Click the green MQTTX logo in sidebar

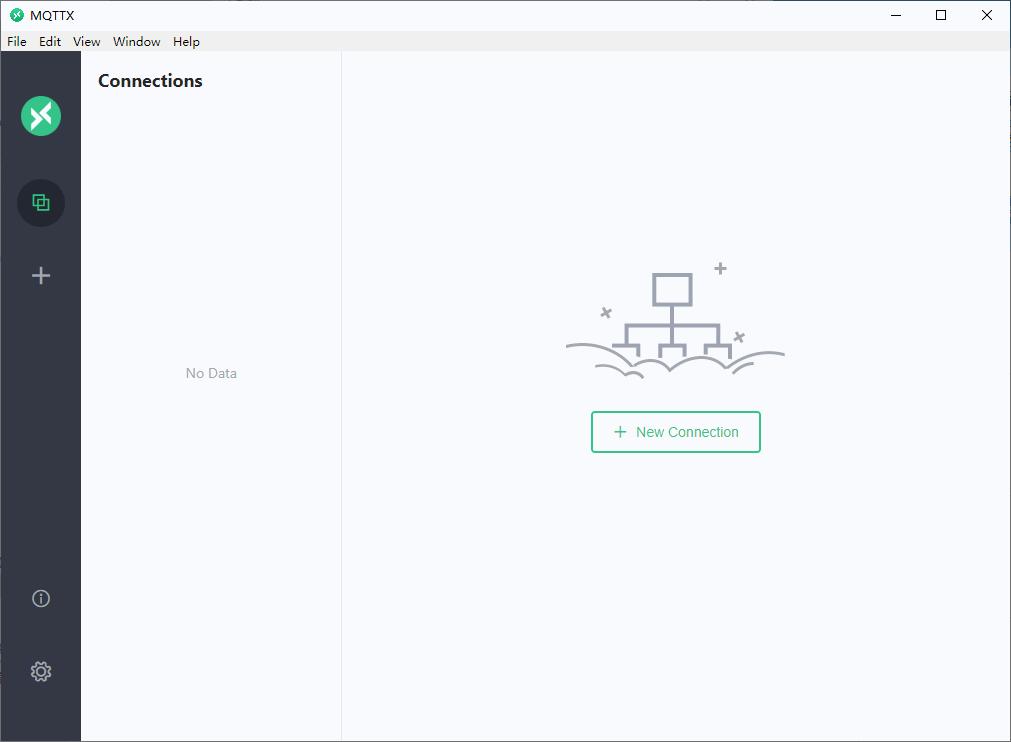point(41,116)
